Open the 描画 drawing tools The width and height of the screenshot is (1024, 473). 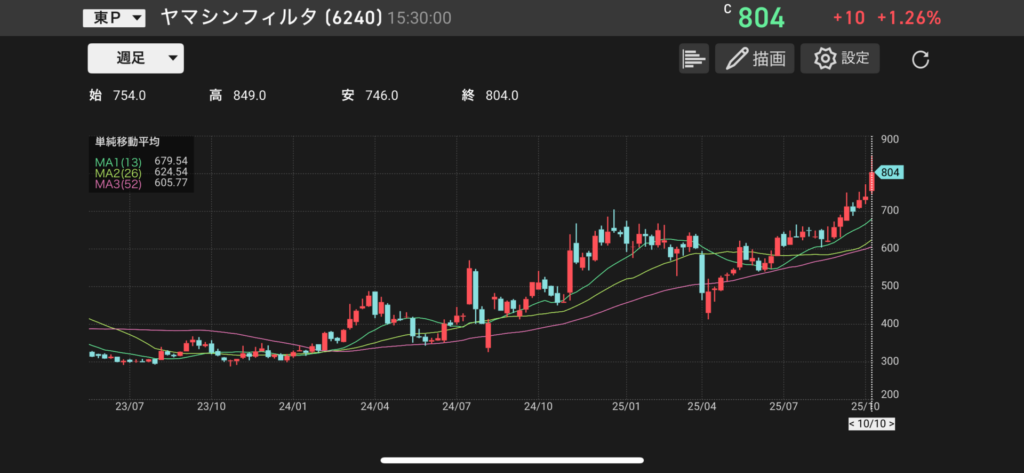(754, 58)
